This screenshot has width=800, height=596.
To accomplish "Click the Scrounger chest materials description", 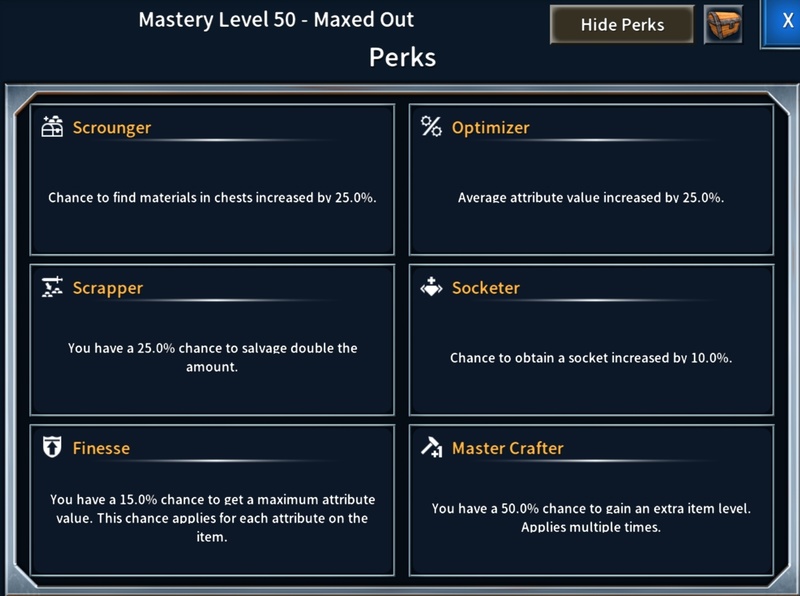I will 212,198.
